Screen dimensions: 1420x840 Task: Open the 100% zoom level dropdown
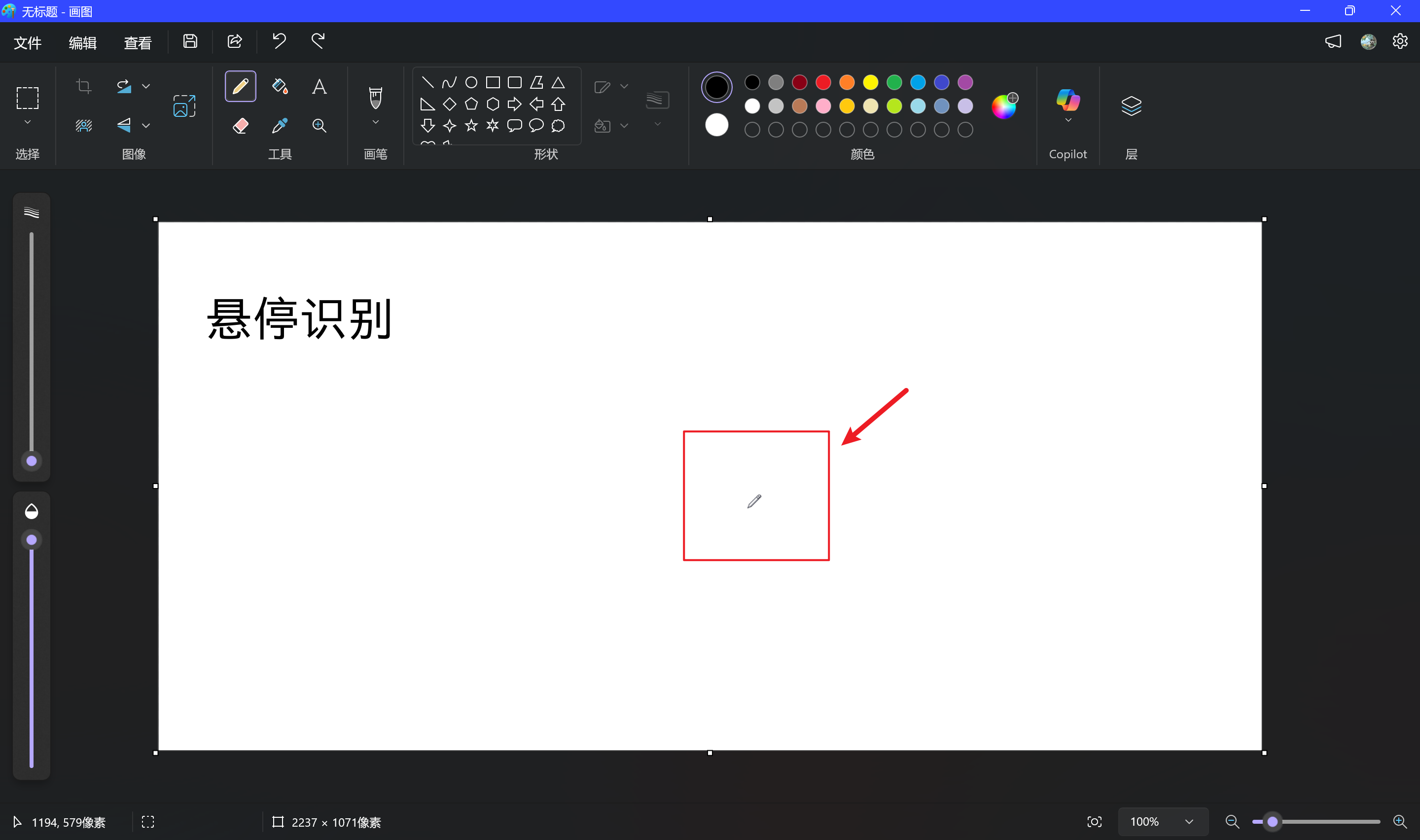coord(1189,821)
